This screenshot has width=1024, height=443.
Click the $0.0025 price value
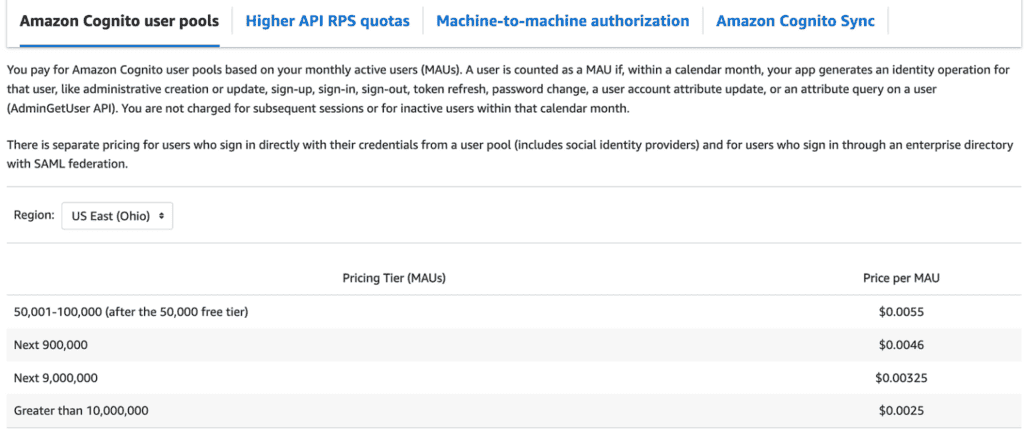901,411
